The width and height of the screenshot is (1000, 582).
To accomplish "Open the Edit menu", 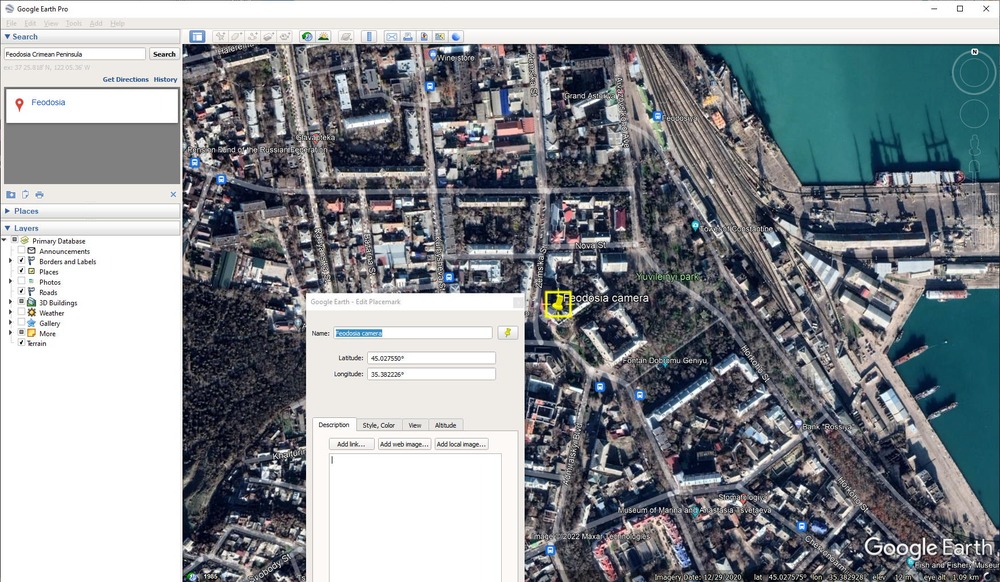I will (x=30, y=23).
